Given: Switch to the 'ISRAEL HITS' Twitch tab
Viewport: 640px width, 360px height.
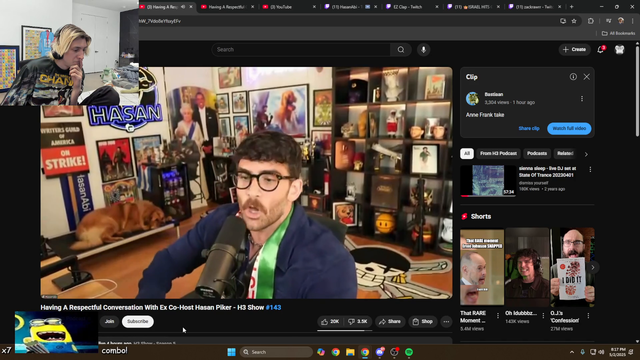Looking at the screenshot, I should [472, 7].
